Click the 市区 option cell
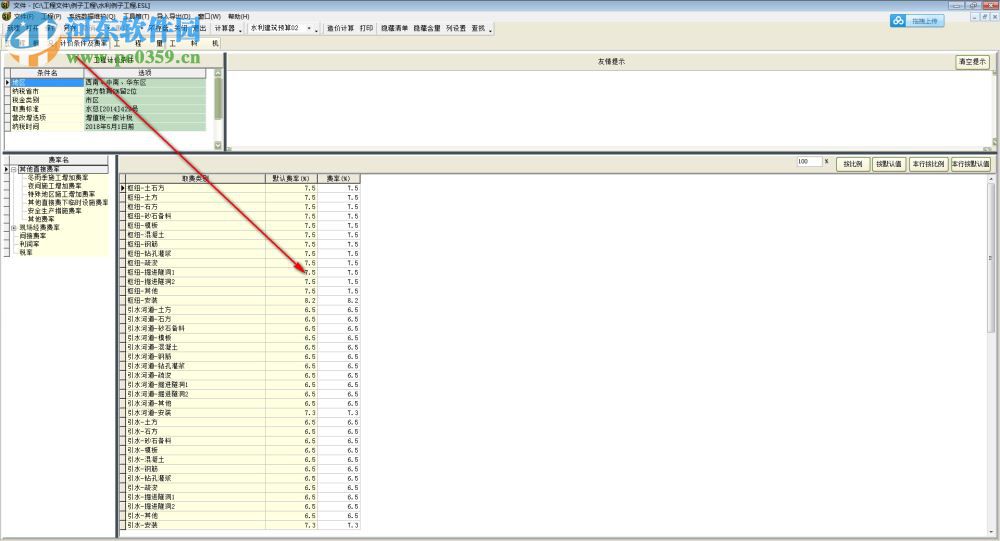1000x541 pixels. pyautogui.click(x=145, y=100)
